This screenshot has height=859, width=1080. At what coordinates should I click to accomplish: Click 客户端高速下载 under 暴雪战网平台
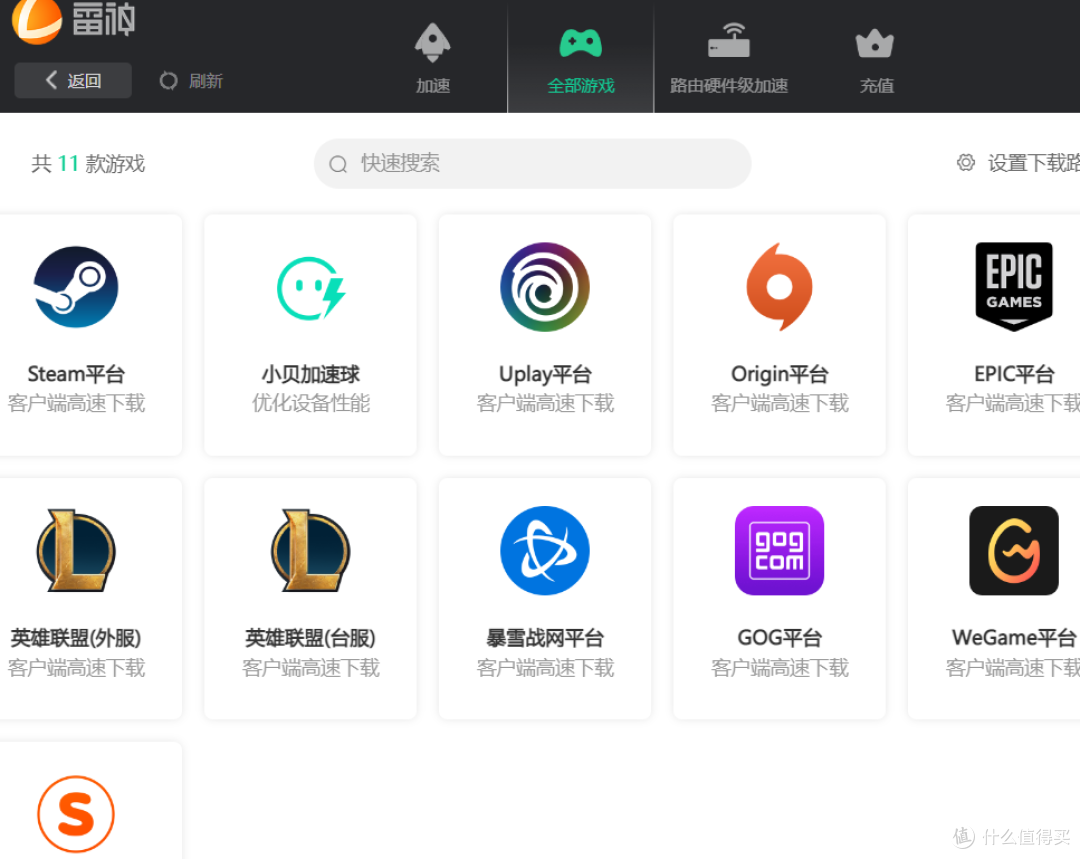[545, 667]
